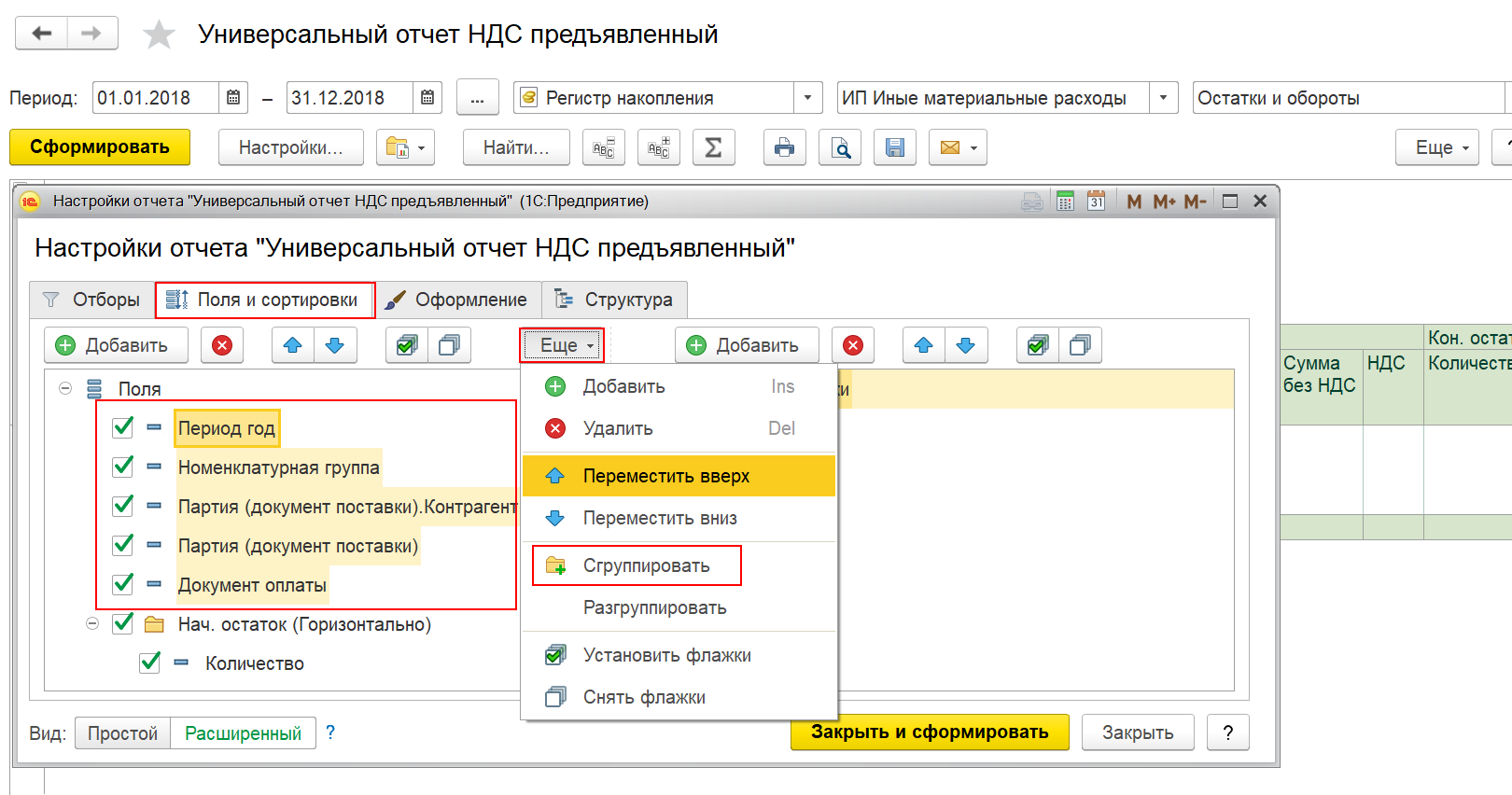Viewport: 1512px width, 795px height.
Task: Click the print icon in report toolbar
Action: [x=784, y=147]
